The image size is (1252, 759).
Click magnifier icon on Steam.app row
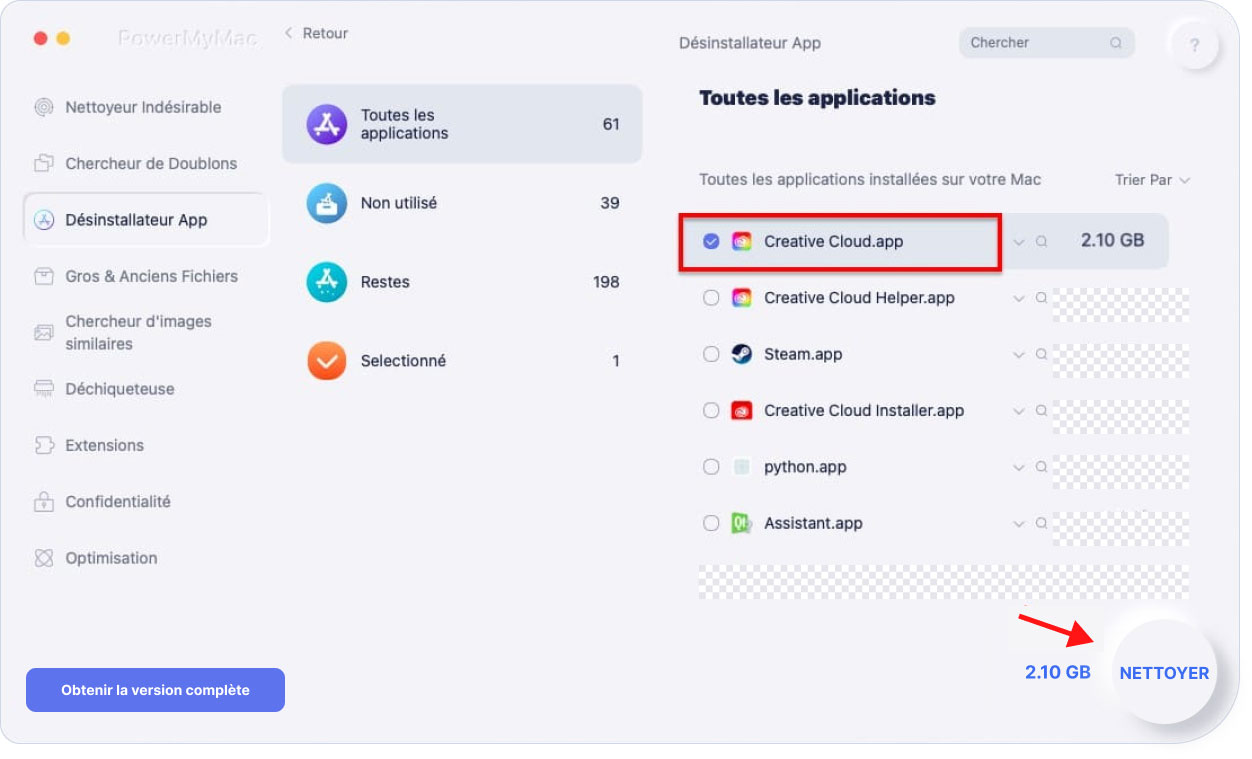pyautogui.click(x=1041, y=355)
